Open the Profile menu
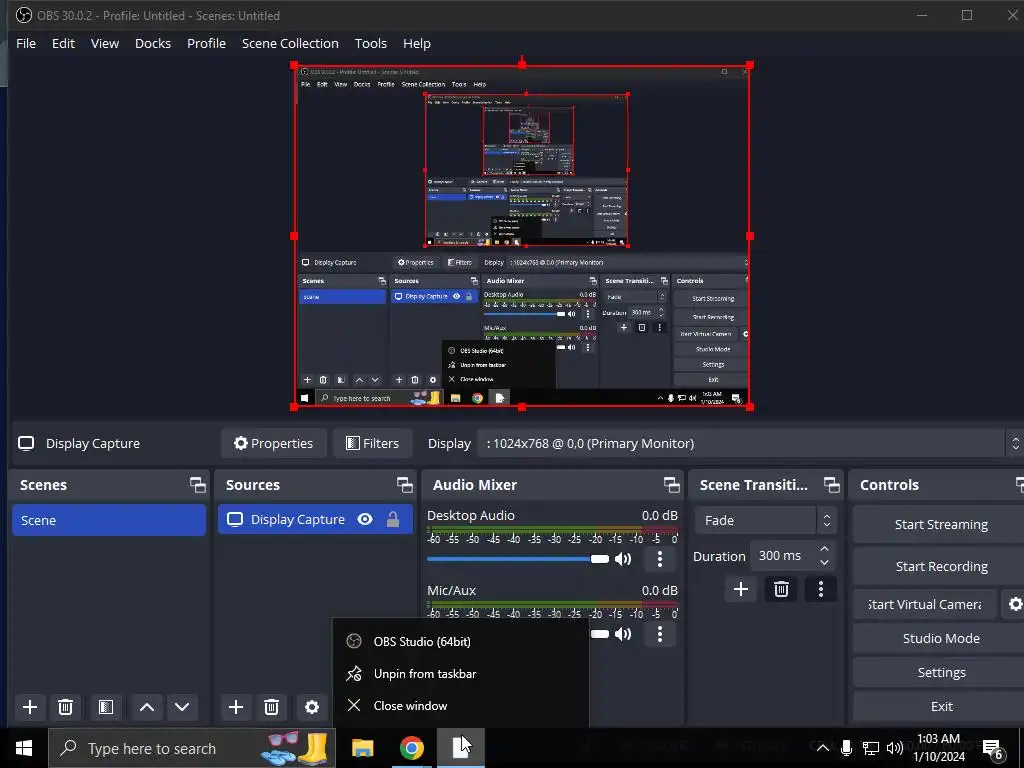Screen dimensions: 1024x768 206,43
